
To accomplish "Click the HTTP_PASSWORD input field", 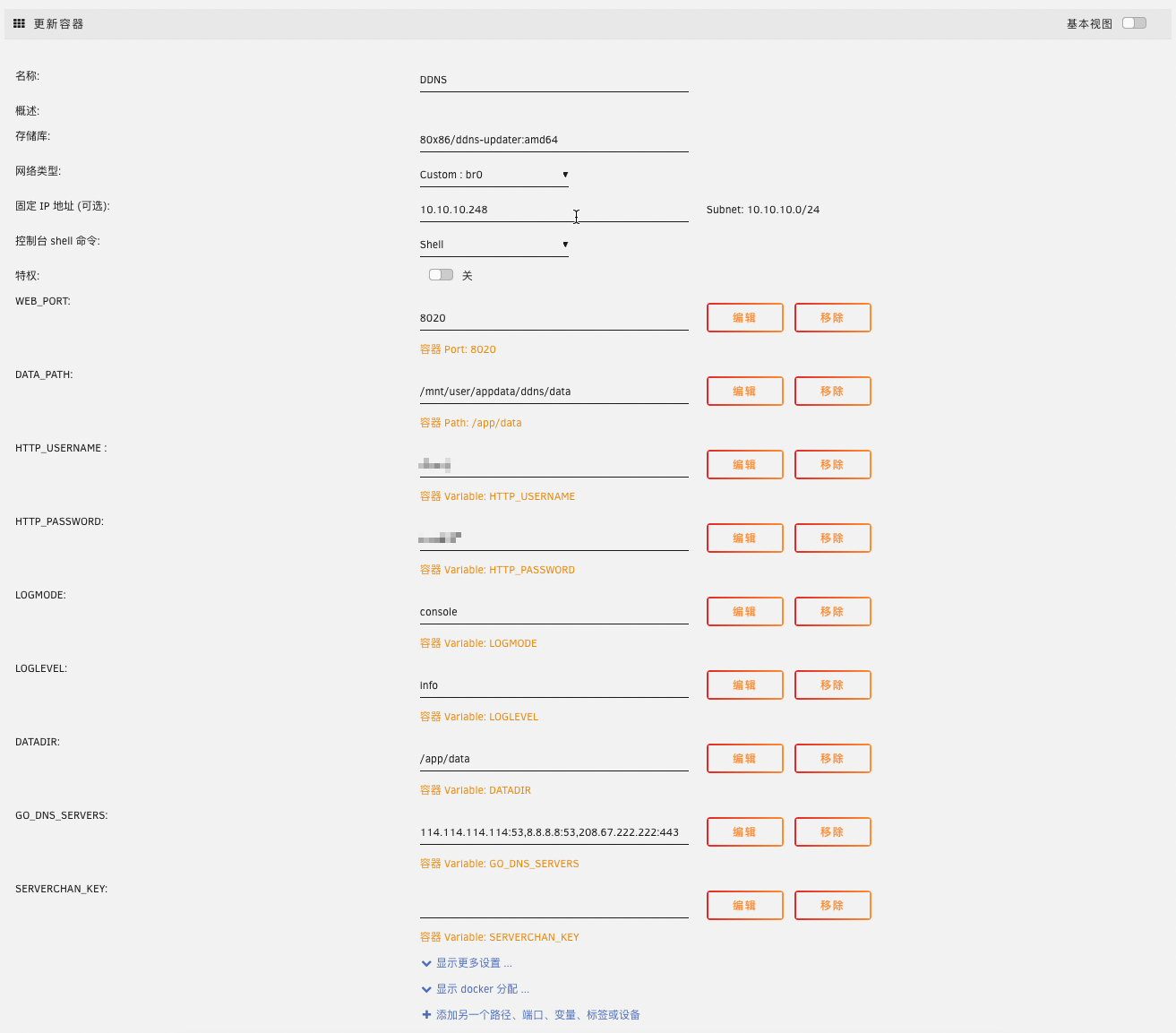I will click(554, 538).
